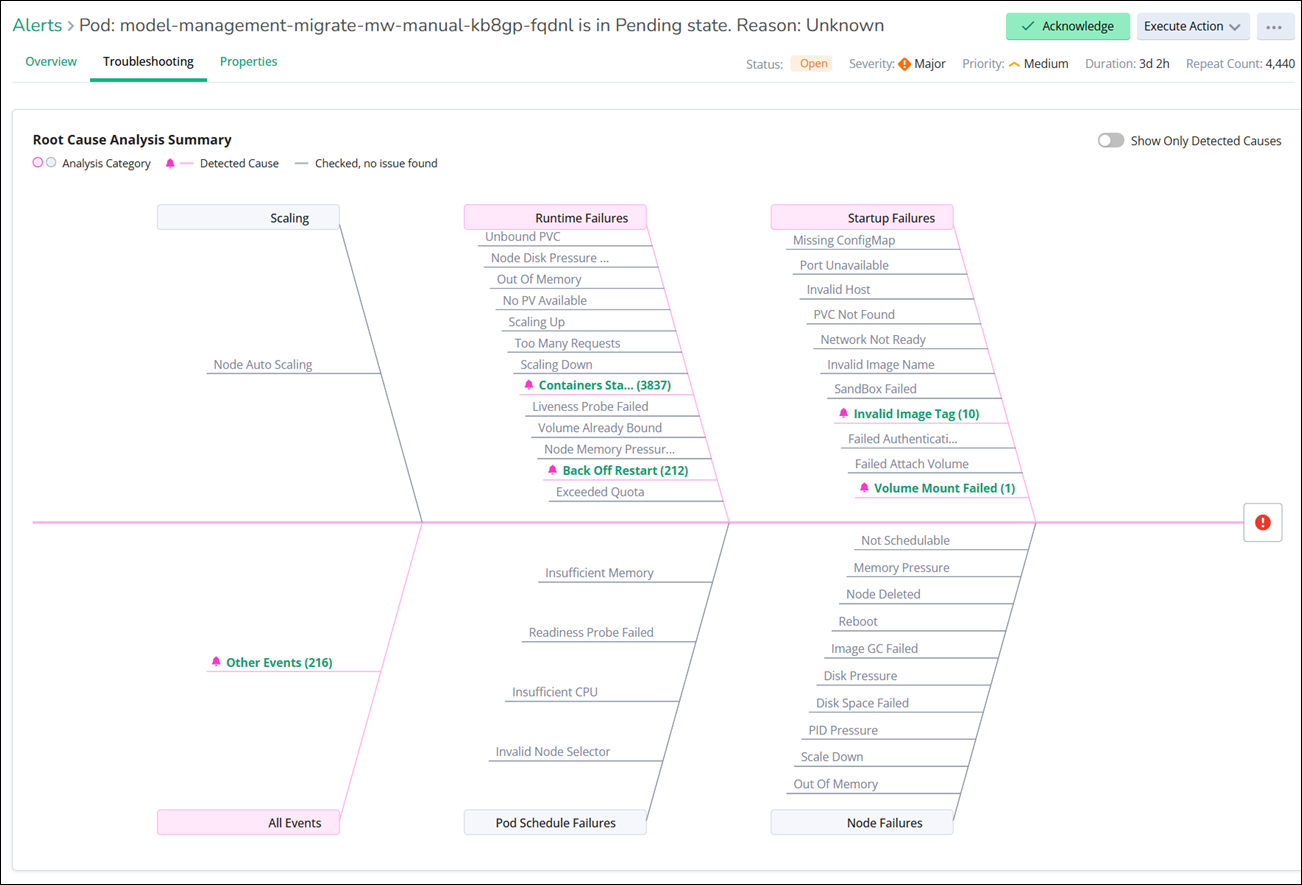
Task: Go back to Alerts breadcrumb link
Action: tap(37, 25)
